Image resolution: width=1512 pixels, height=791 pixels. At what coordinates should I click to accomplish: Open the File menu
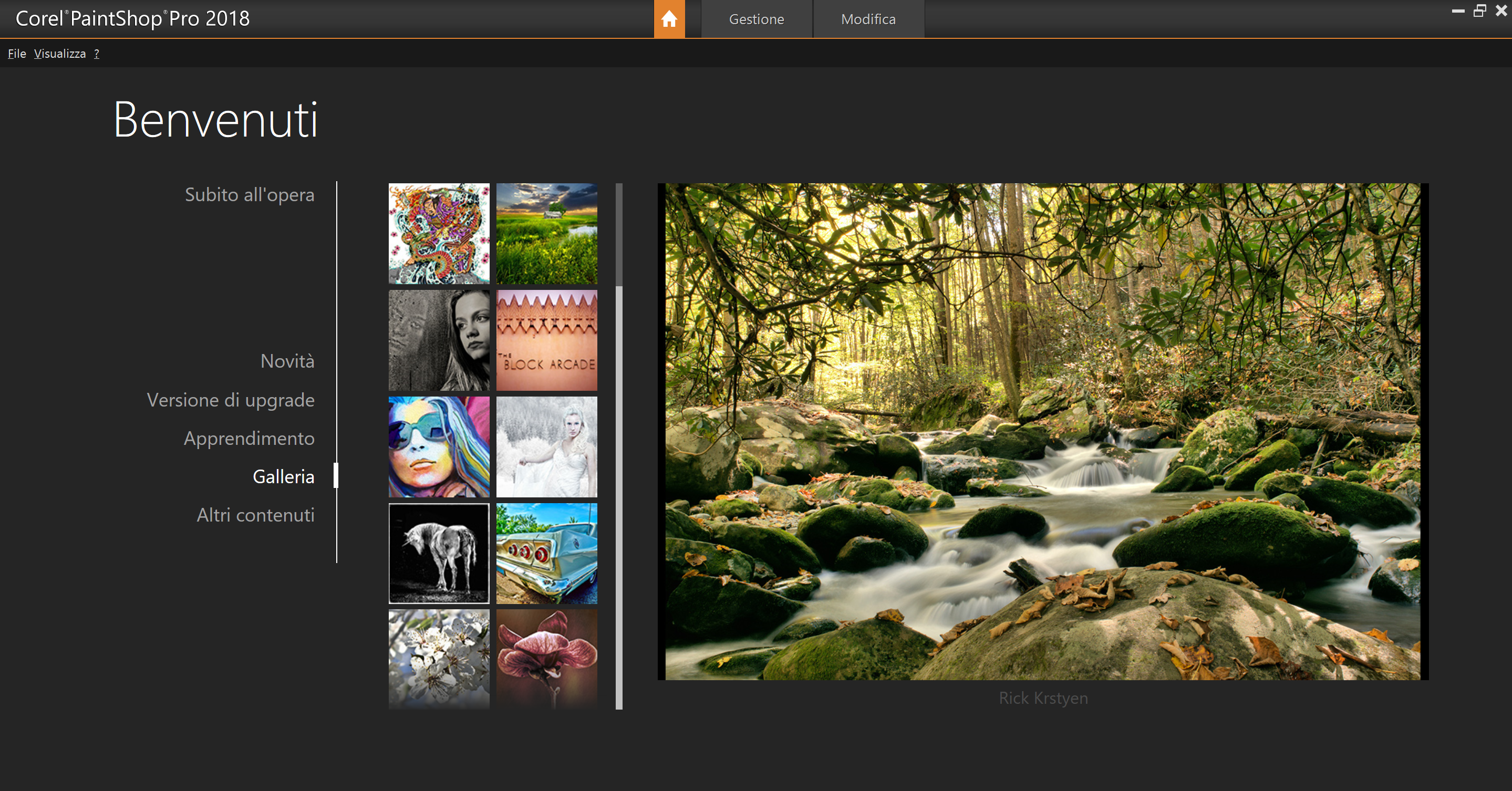click(x=16, y=54)
